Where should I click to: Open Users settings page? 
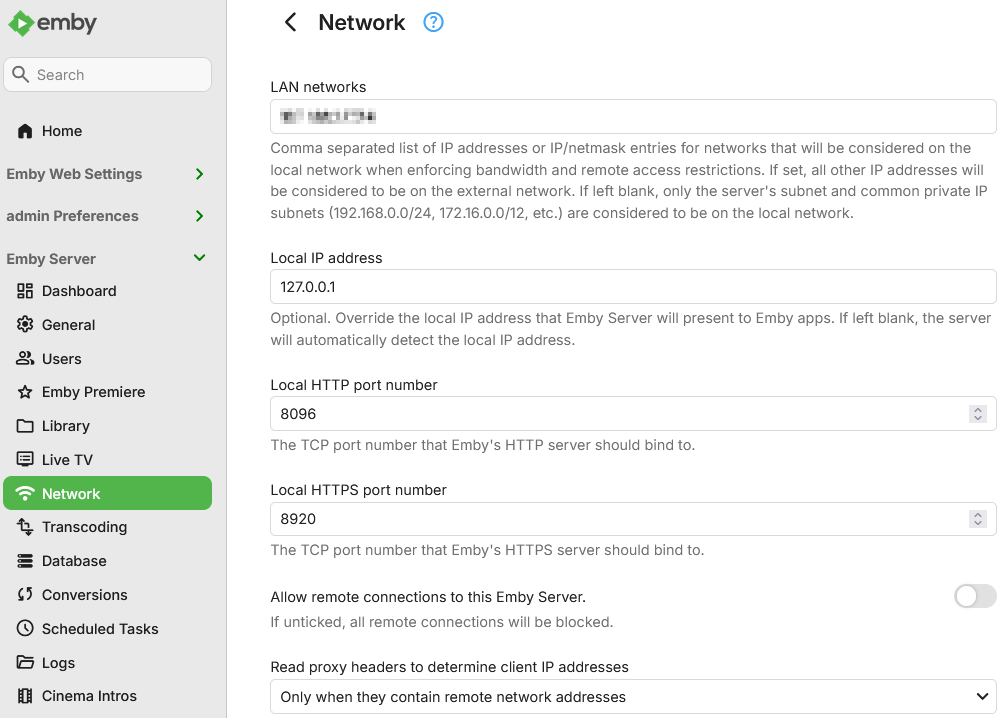(x=61, y=359)
